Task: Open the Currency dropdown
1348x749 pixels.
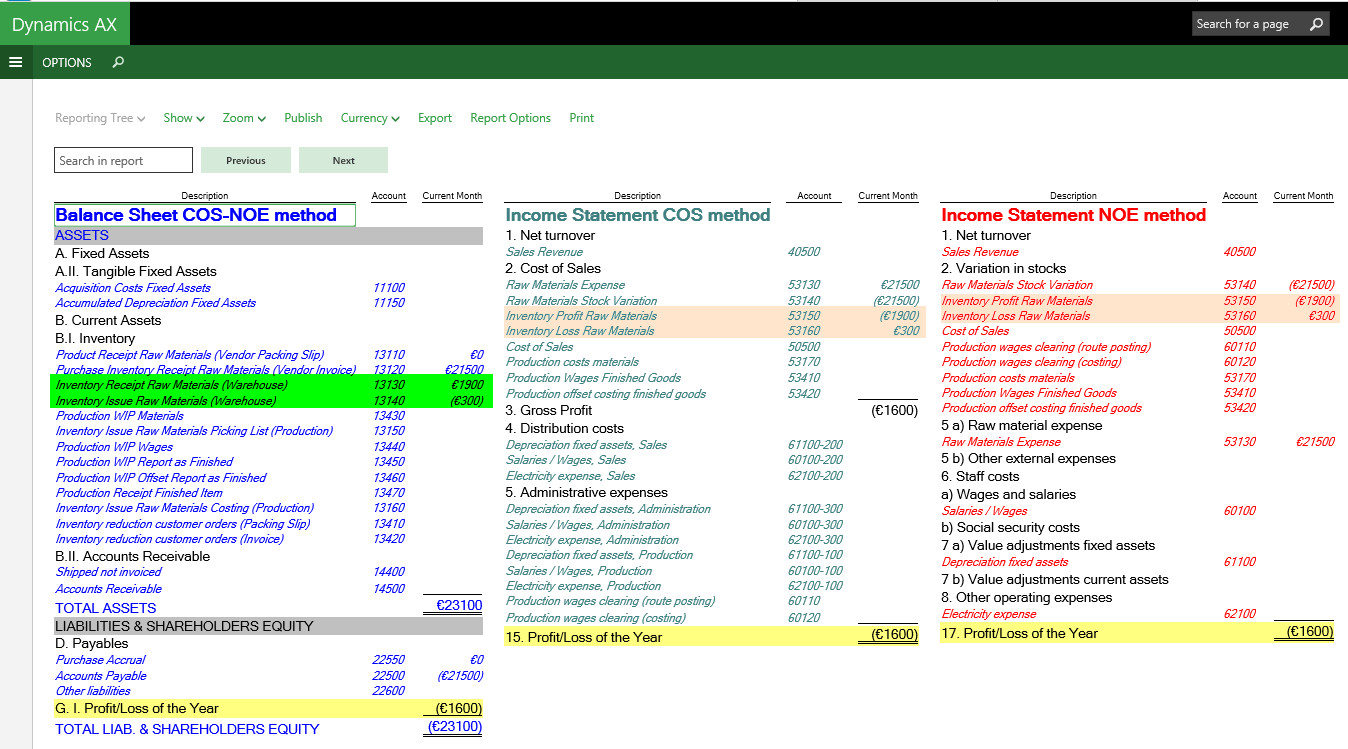Action: 370,118
